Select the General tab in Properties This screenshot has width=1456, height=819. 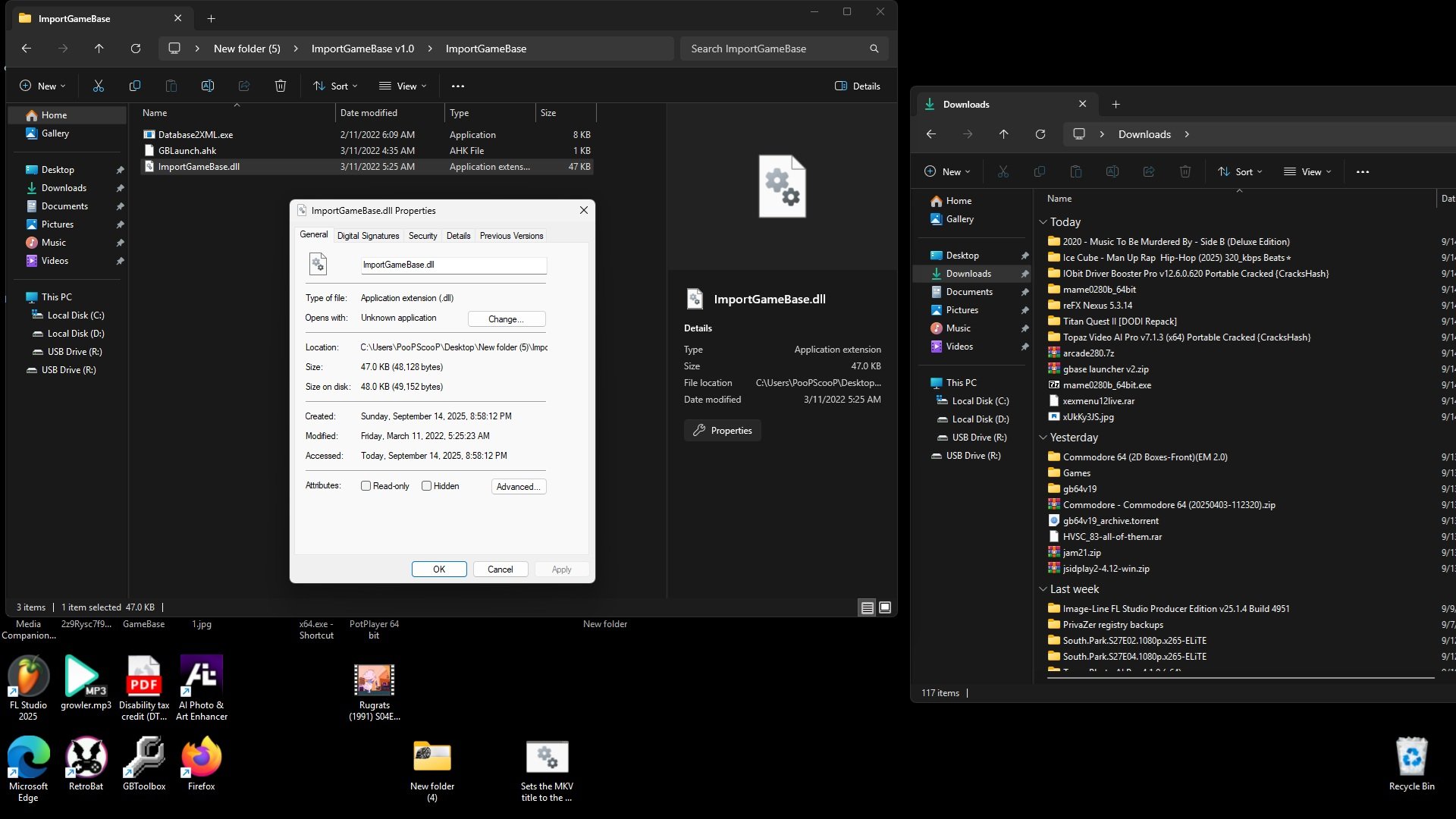pos(313,235)
